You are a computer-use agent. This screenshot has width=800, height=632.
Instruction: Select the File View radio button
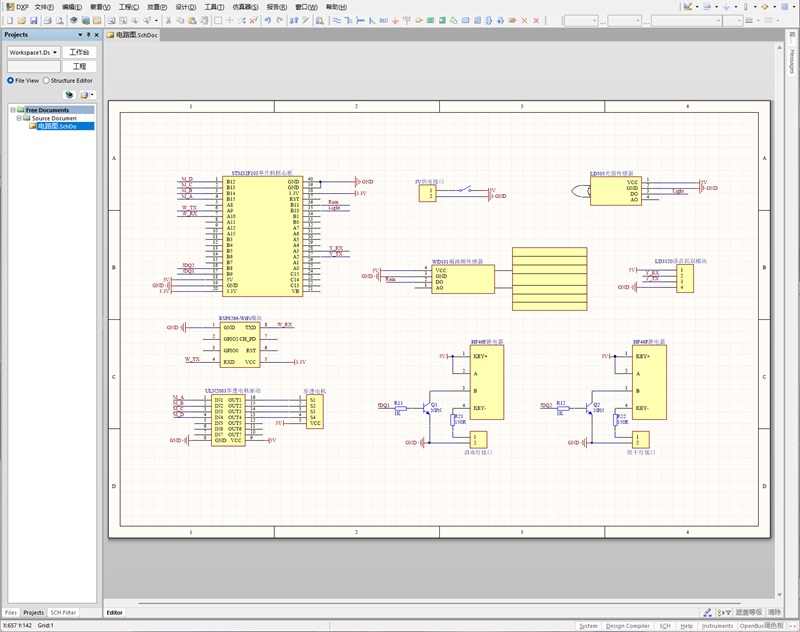(x=11, y=80)
